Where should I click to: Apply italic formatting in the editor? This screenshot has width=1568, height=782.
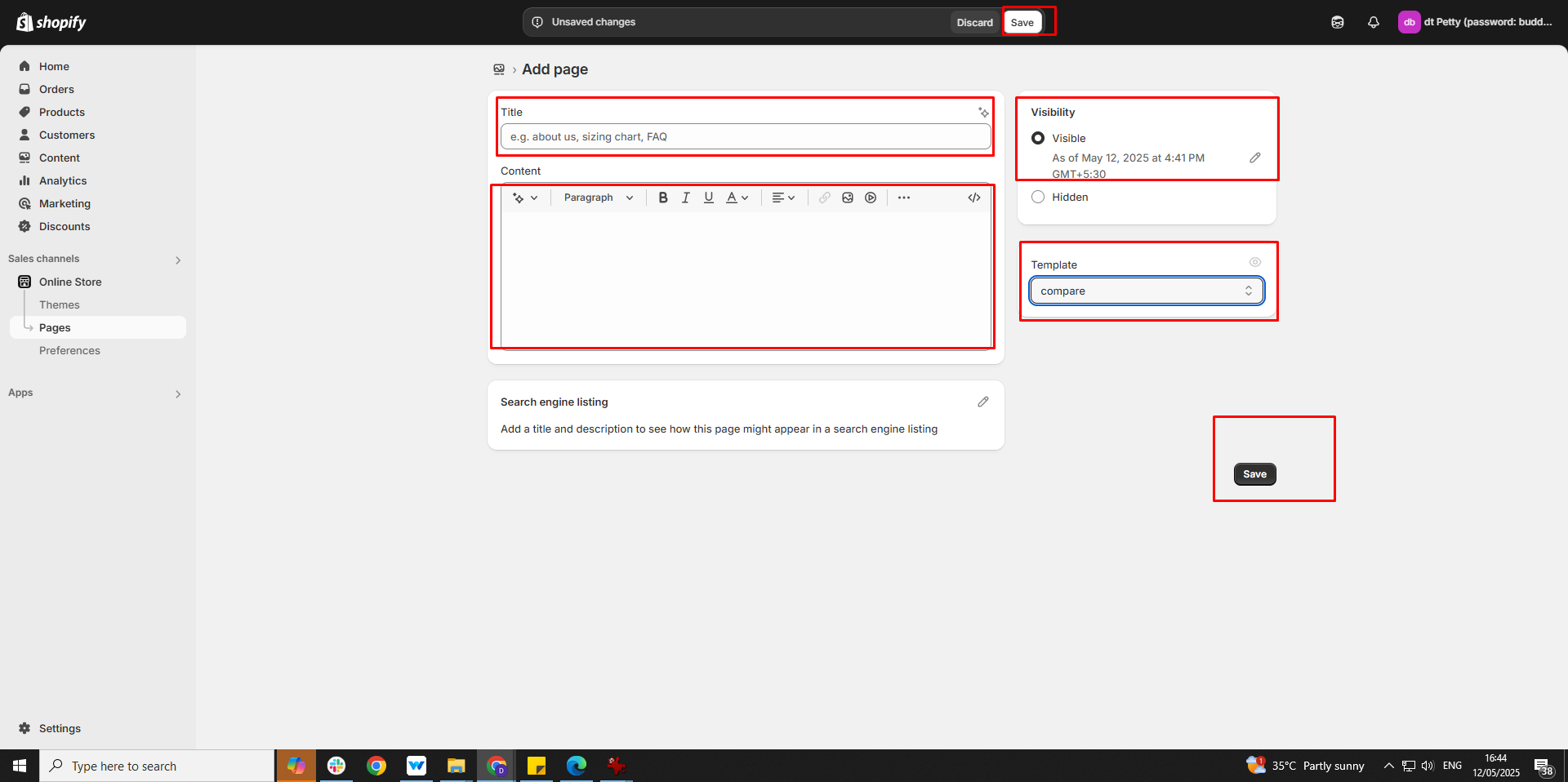click(686, 198)
